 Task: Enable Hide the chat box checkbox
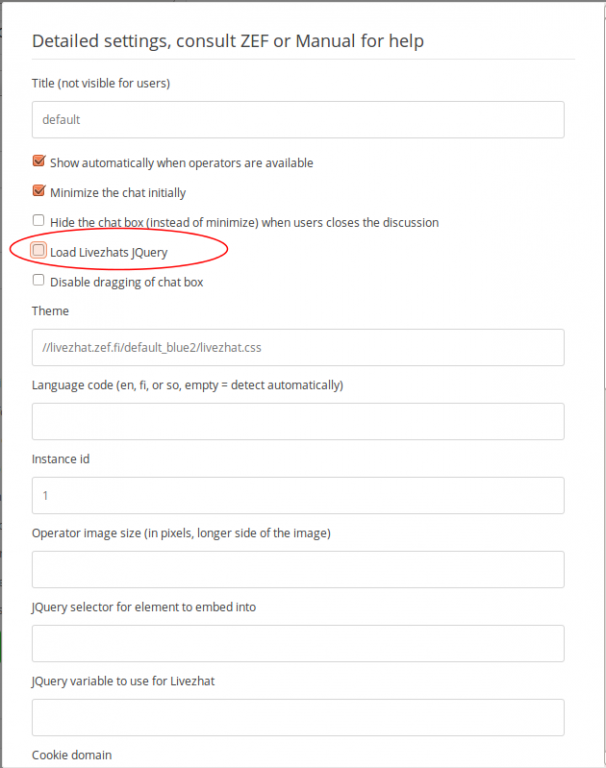tap(38, 220)
